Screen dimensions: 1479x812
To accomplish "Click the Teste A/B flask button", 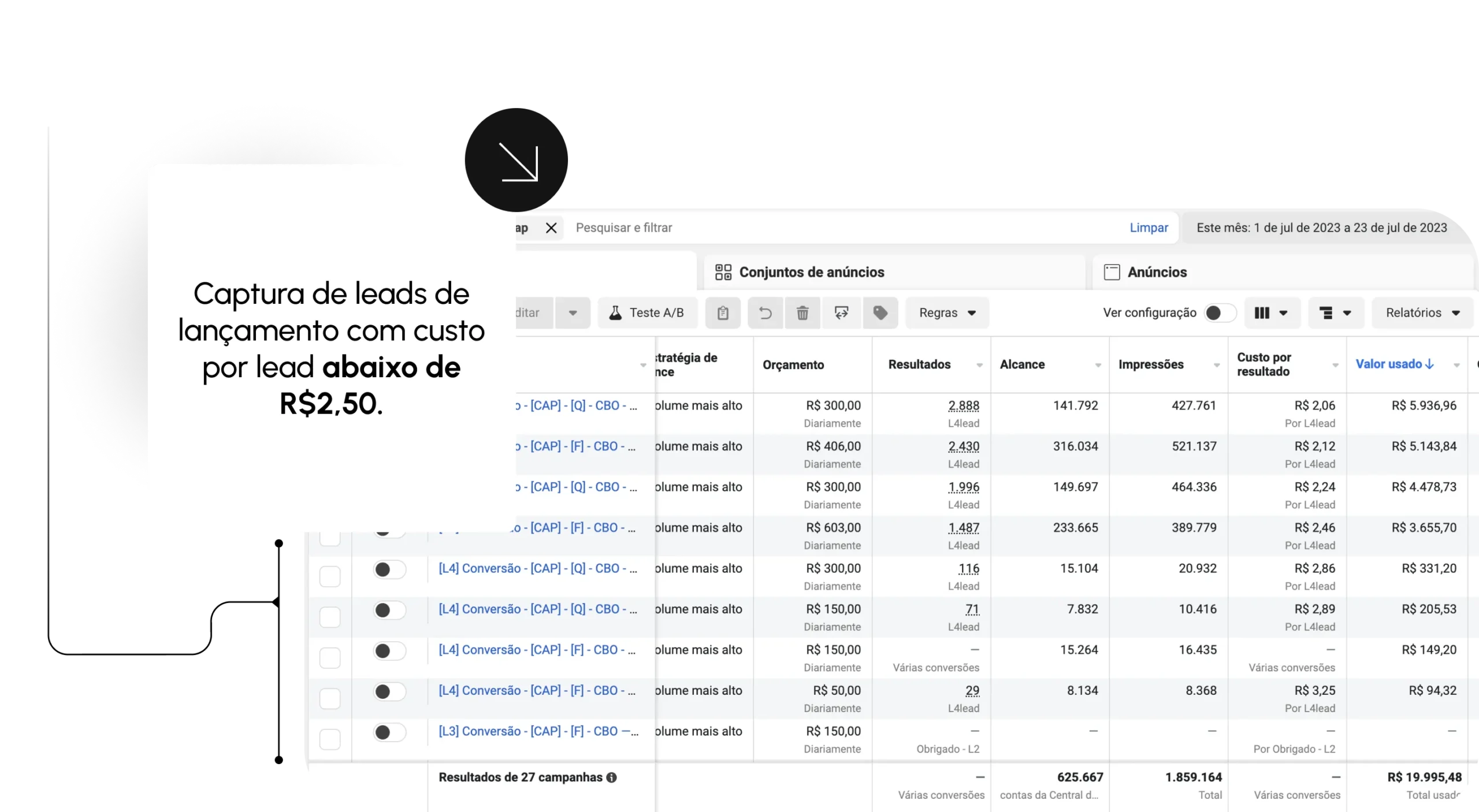I will pyautogui.click(x=647, y=313).
